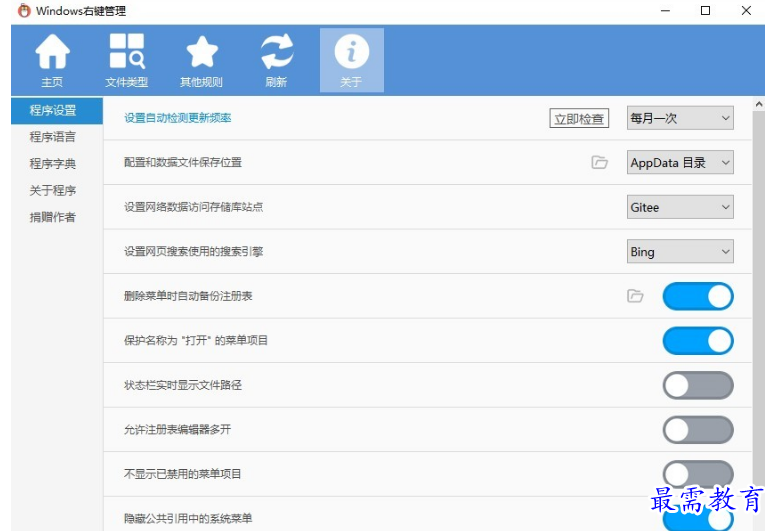The height and width of the screenshot is (531, 772).
Task: Open 关于程序 in the sidebar
Action: [53, 190]
